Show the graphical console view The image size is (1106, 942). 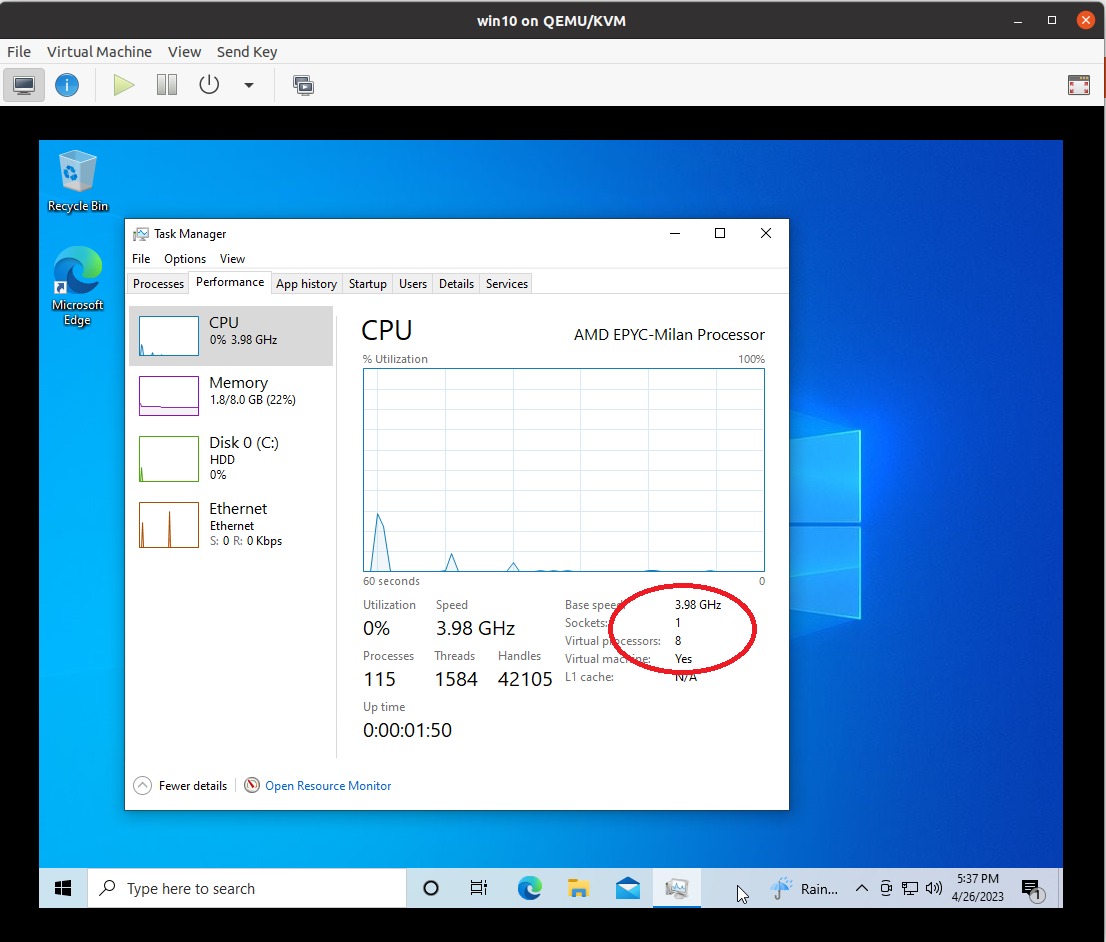coord(24,85)
